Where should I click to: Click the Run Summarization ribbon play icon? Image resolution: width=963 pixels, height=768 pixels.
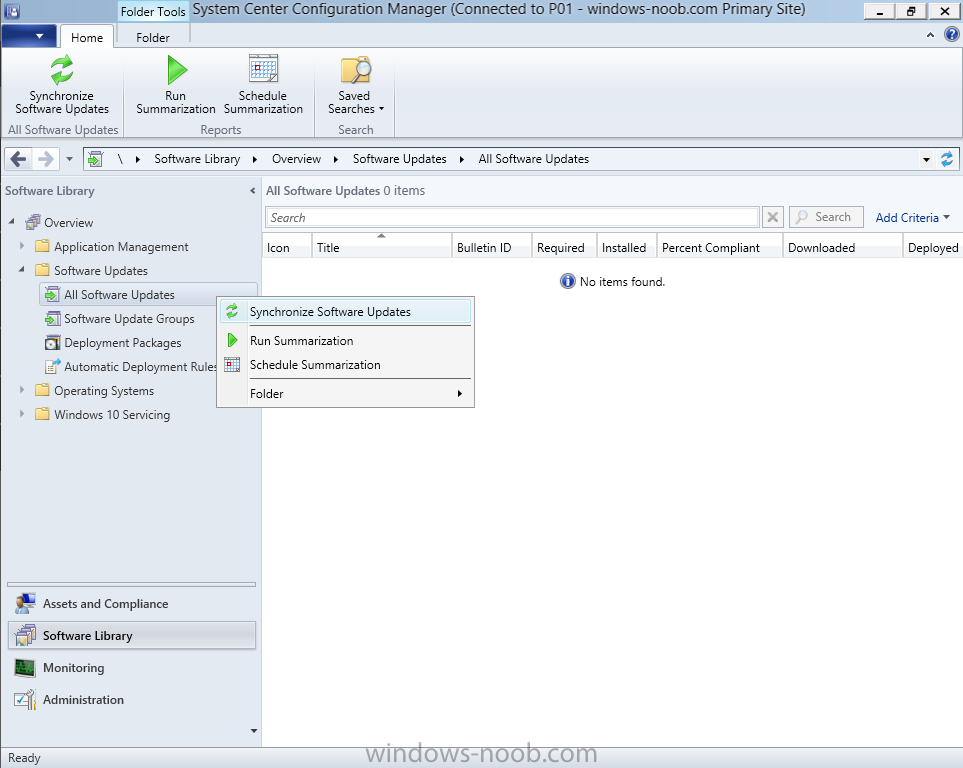[x=176, y=69]
